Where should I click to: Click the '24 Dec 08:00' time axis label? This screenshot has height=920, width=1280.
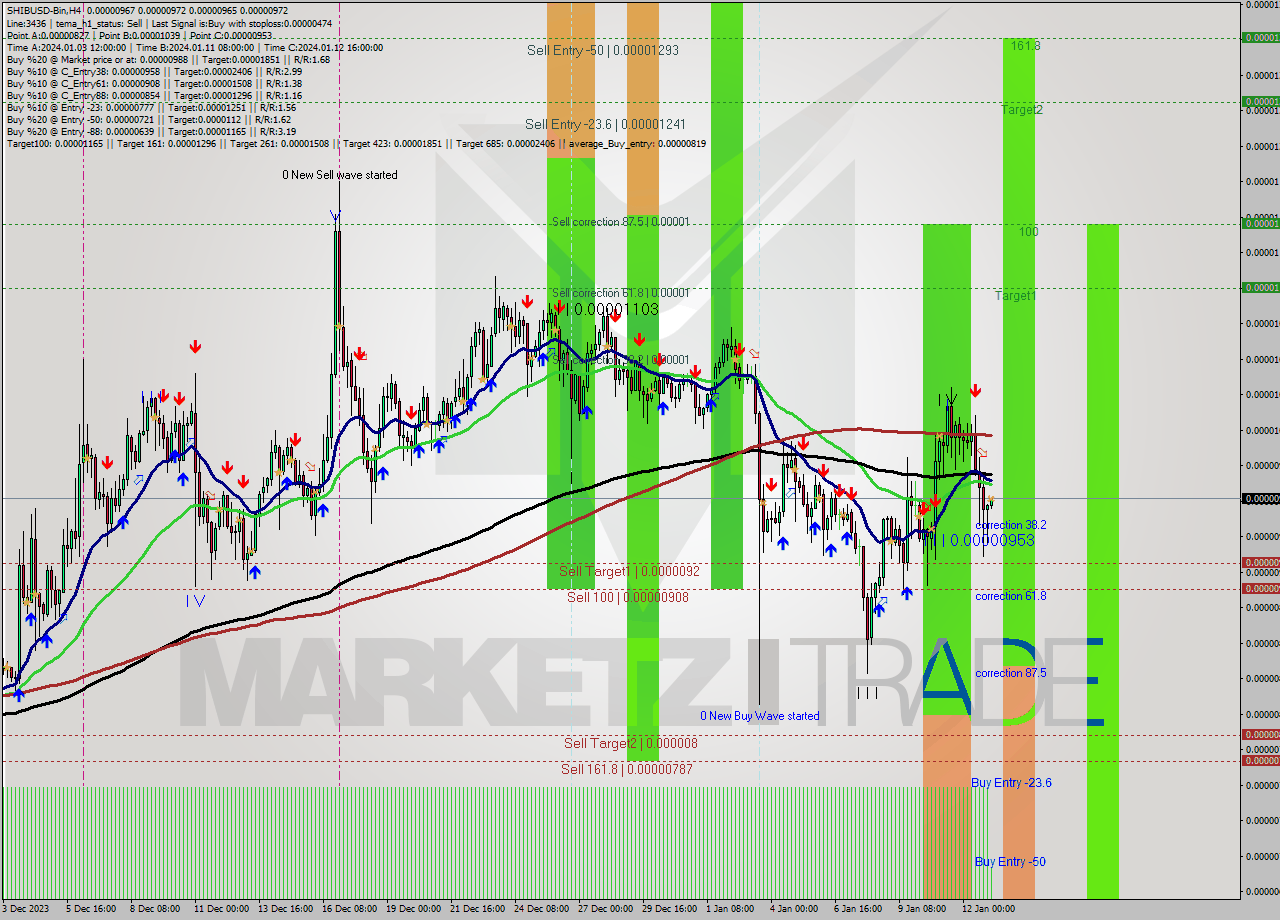[x=544, y=909]
